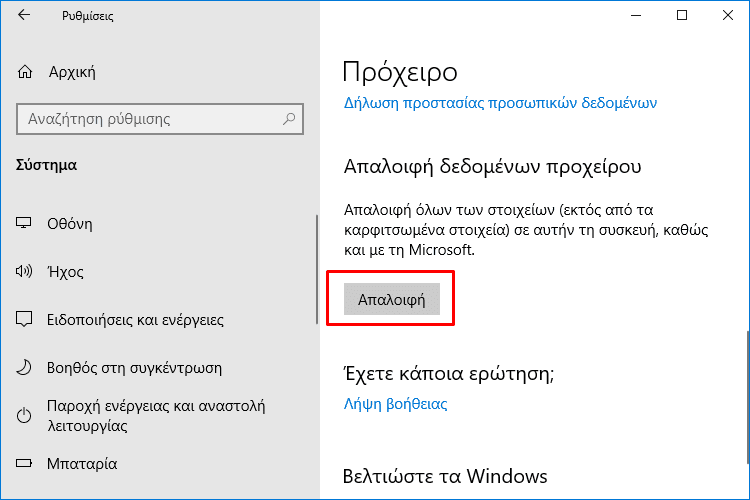This screenshot has height=500, width=750.
Task: Maximize the Ρυθμίσεις window
Action: tap(682, 15)
